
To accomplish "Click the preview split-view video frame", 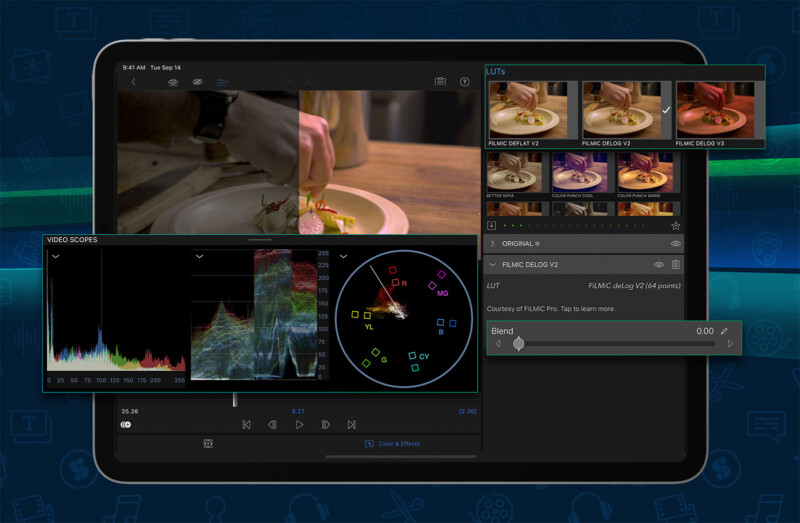I will point(298,162).
